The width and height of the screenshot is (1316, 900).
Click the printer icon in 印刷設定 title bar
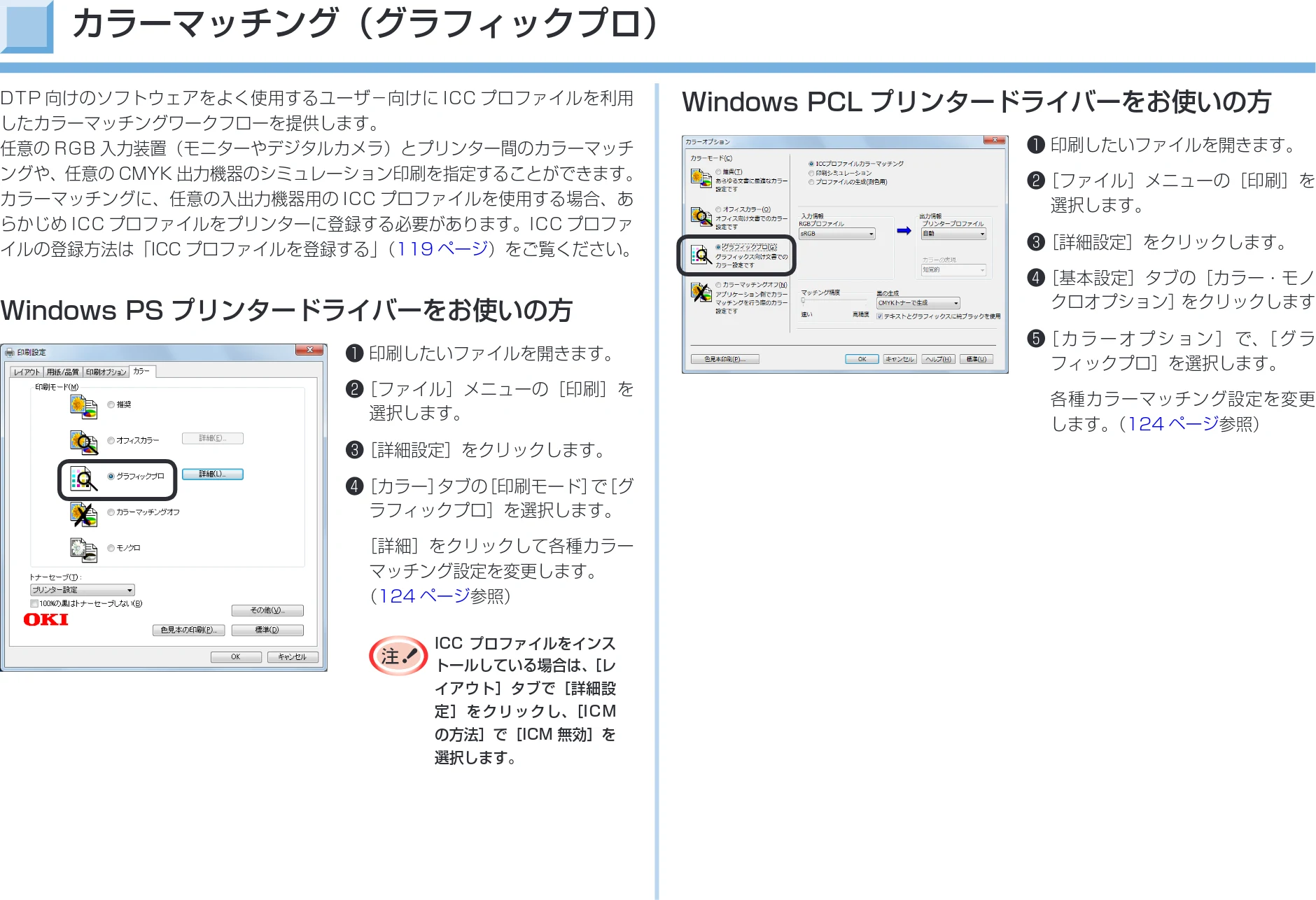pos(10,352)
